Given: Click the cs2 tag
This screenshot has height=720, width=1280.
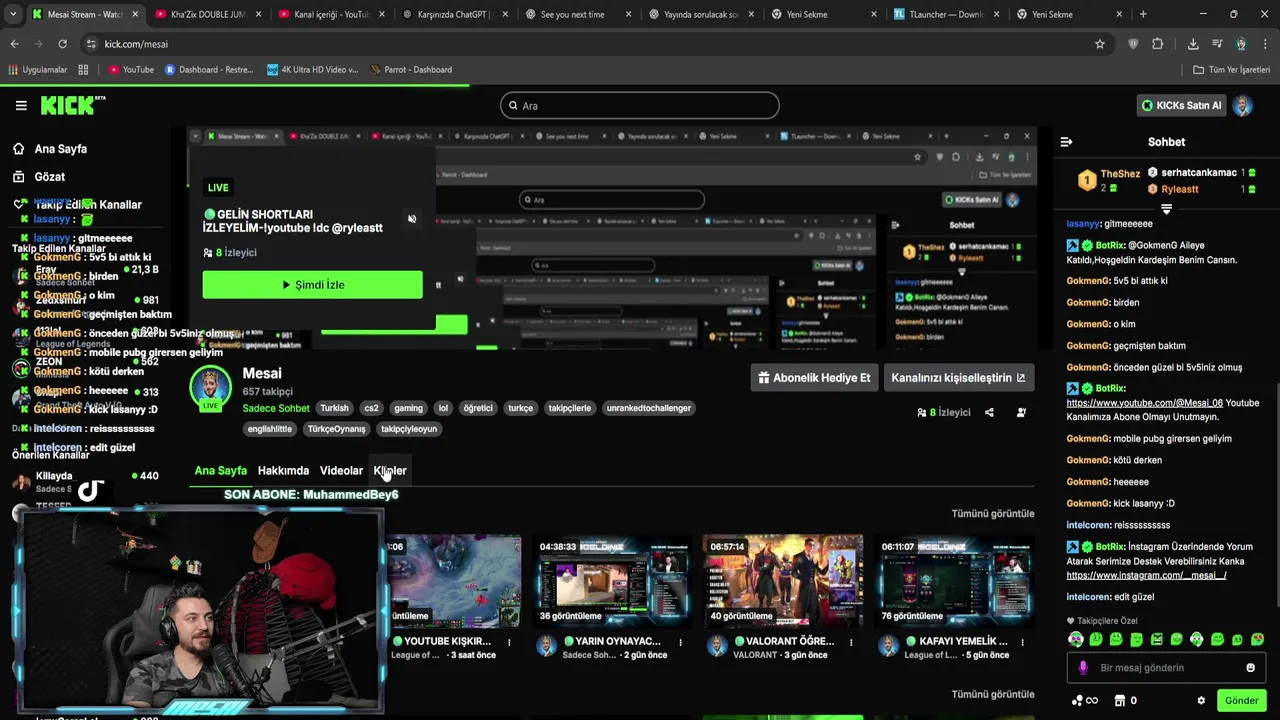Looking at the screenshot, I should pyautogui.click(x=371, y=408).
